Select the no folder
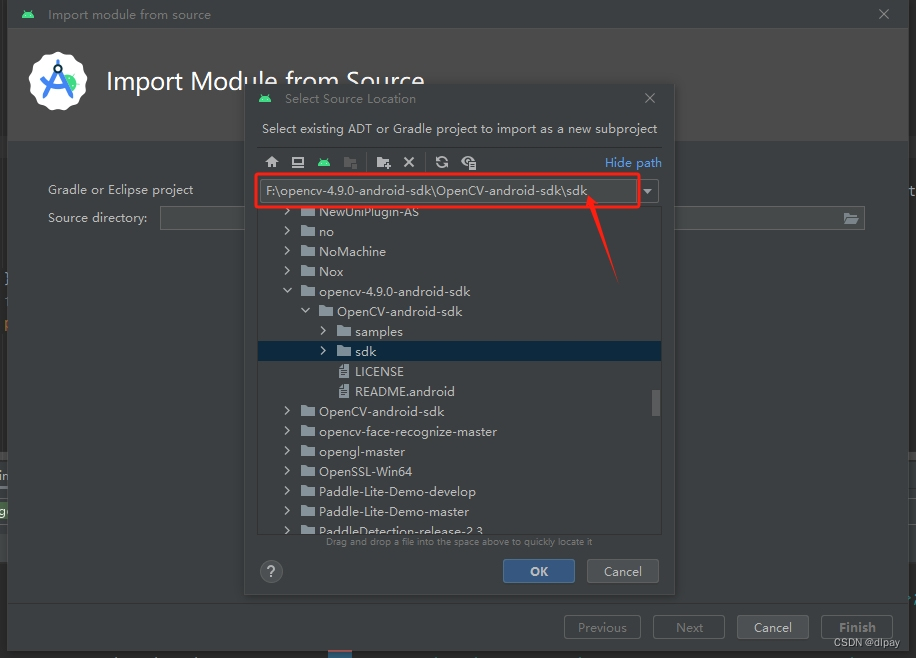This screenshot has height=658, width=916. (x=459, y=231)
